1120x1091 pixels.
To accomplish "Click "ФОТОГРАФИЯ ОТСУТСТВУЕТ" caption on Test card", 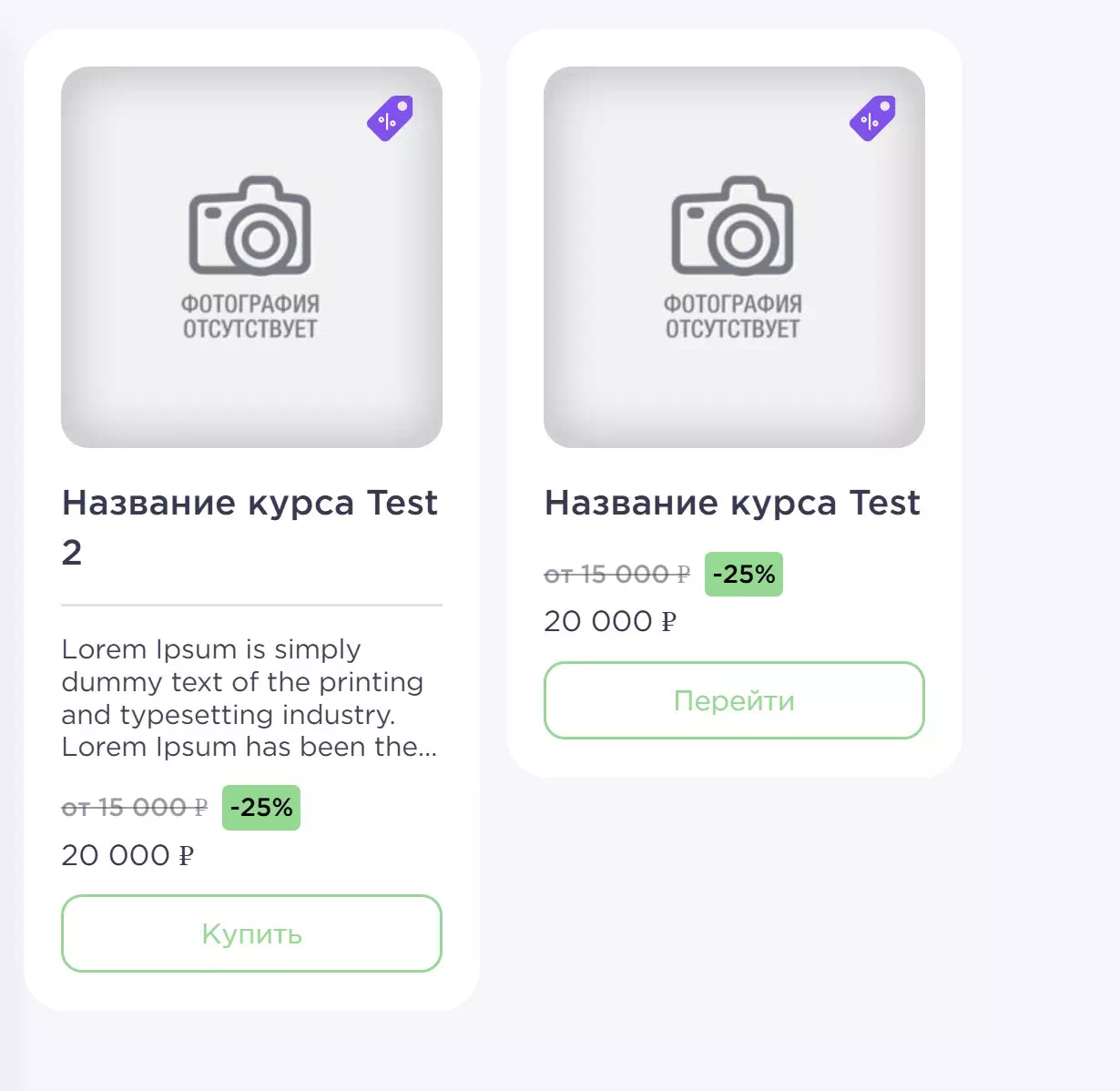I will [733, 316].
